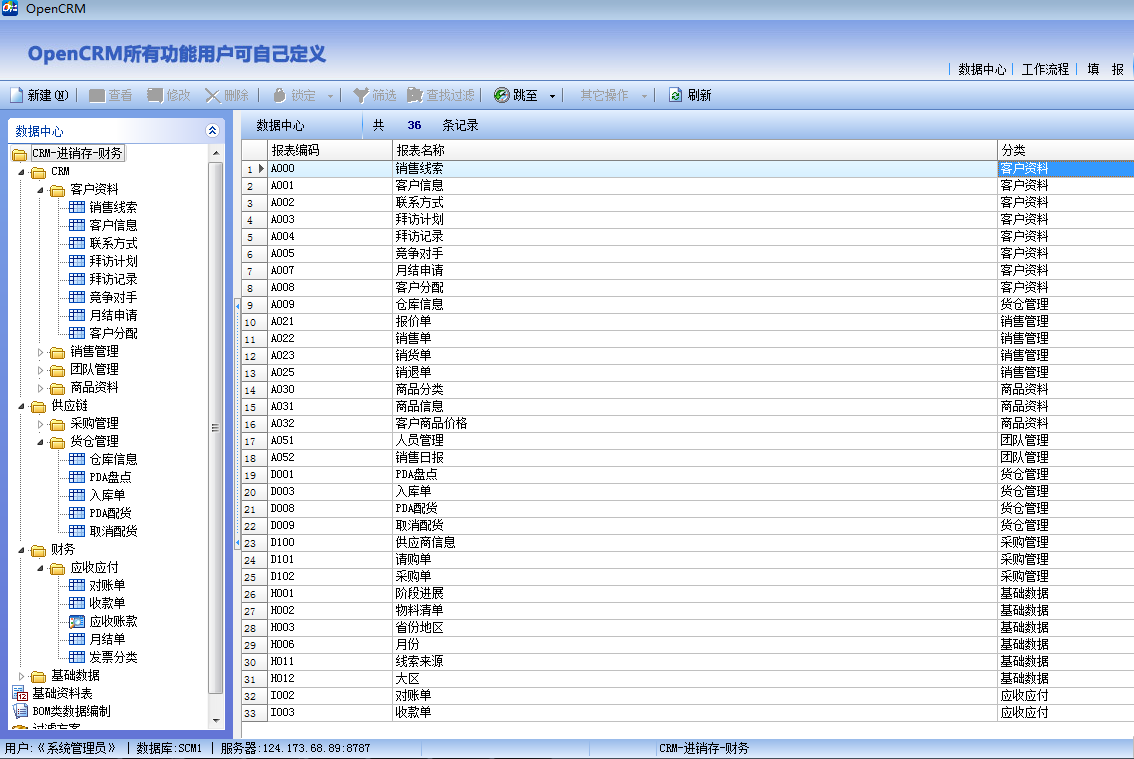Select row 10 code A021

coord(329,322)
